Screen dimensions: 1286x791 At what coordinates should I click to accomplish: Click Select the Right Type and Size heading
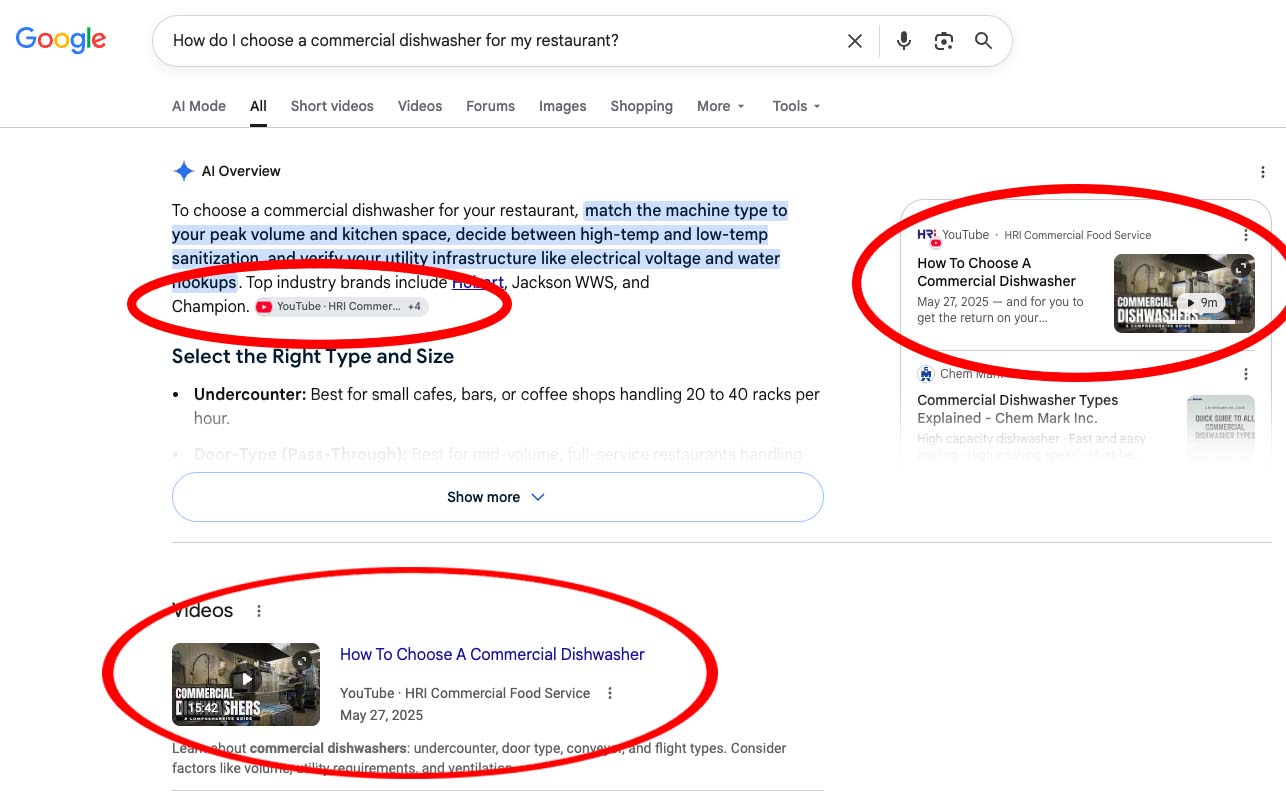(x=313, y=357)
